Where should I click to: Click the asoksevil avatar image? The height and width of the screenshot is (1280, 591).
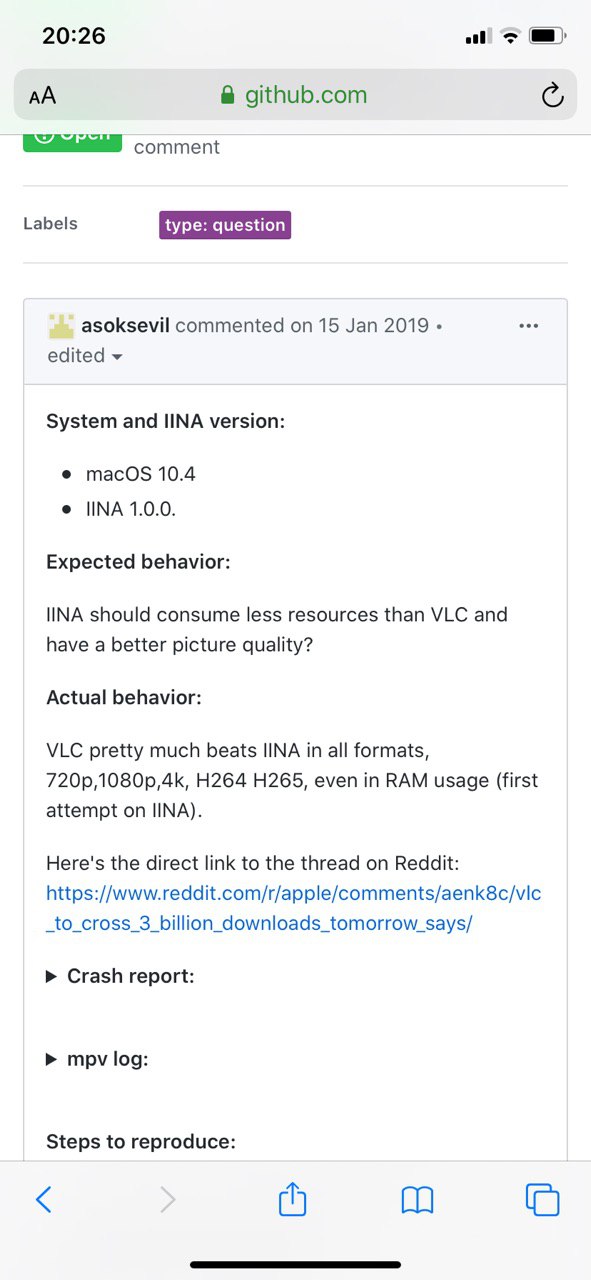[x=61, y=326]
